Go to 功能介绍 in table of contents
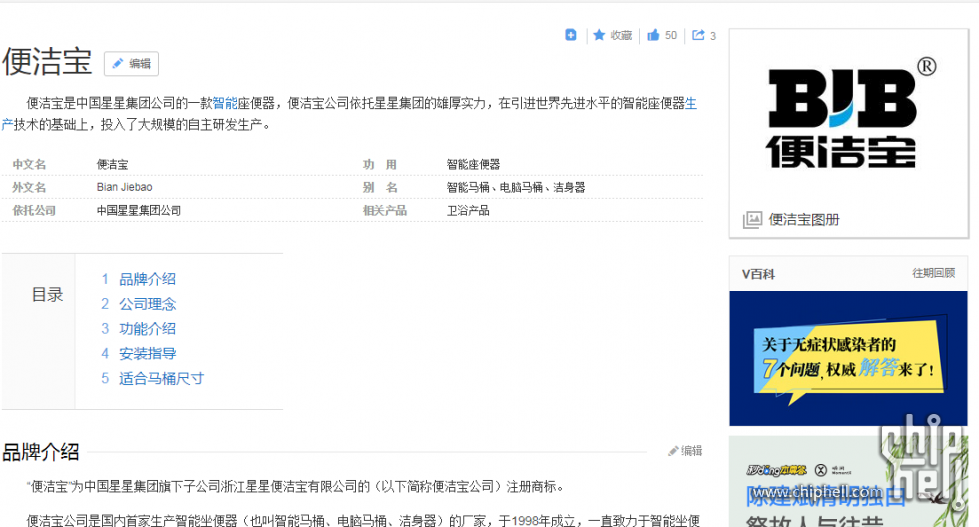979x527 pixels. (147, 328)
